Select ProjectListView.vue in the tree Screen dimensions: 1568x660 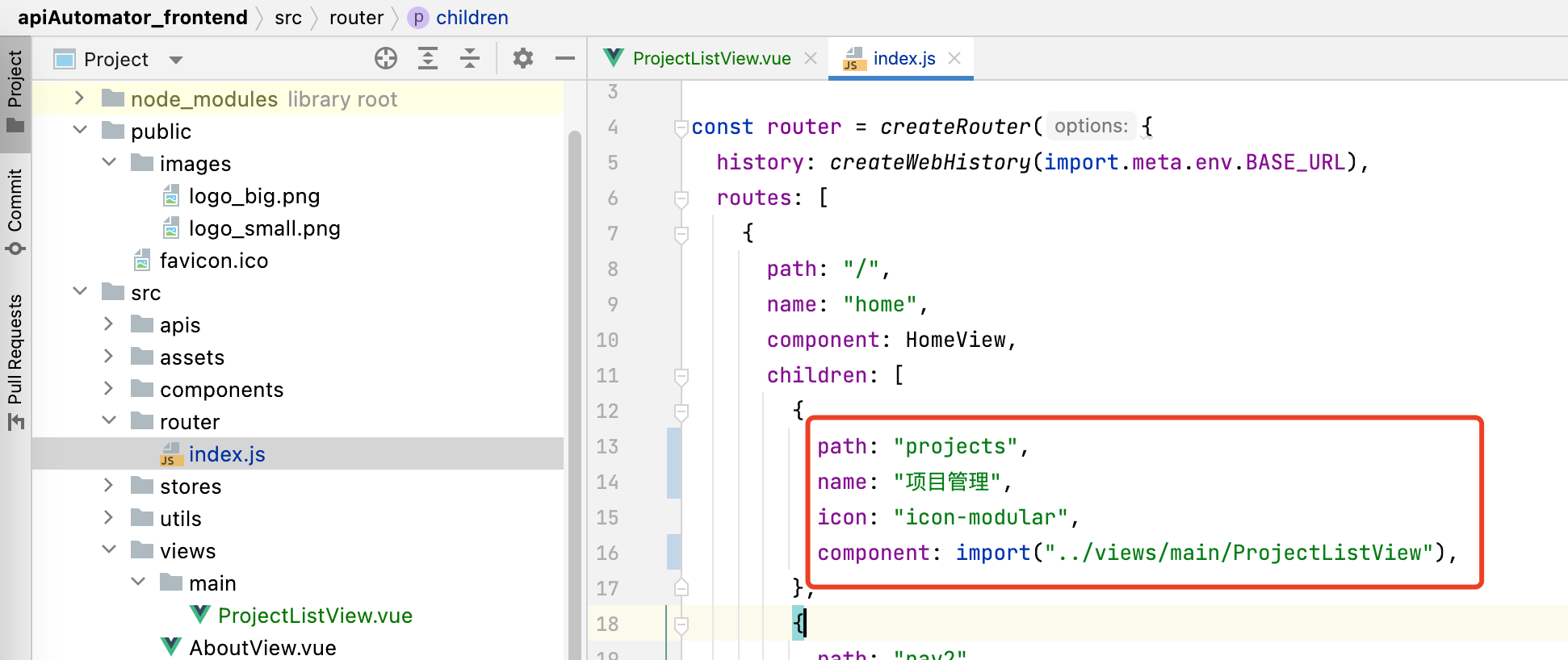(315, 616)
